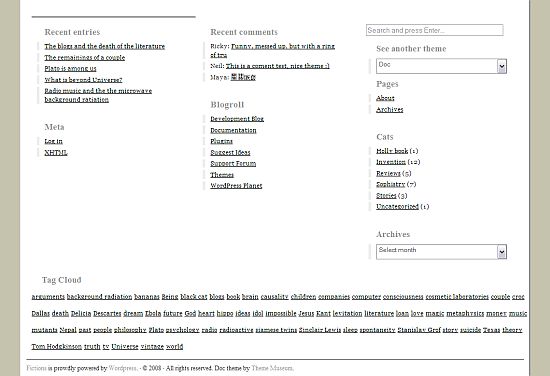
Task: Click the Search and press Enter field
Action: click(435, 30)
